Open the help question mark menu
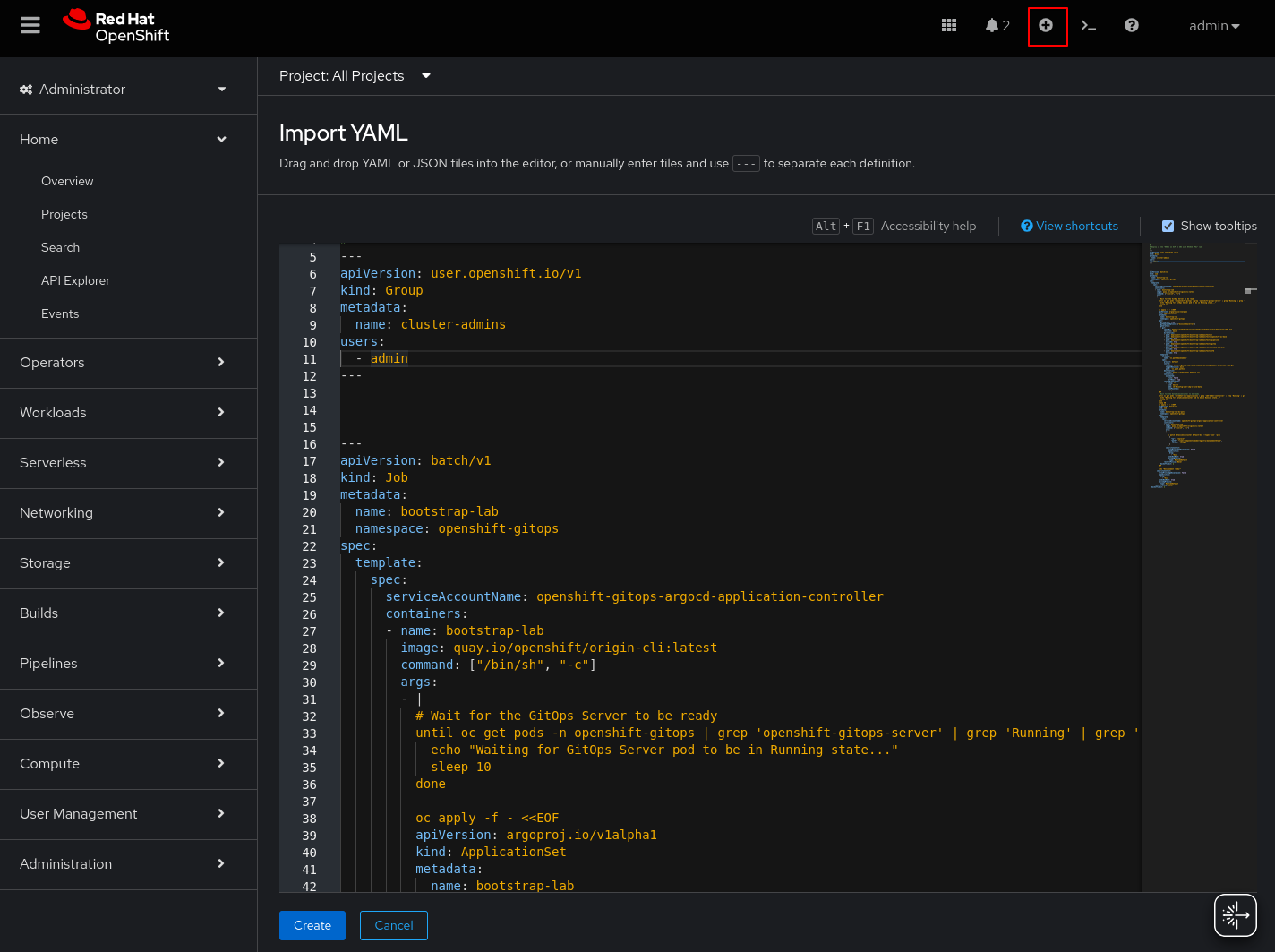The width and height of the screenshot is (1275, 952). (1132, 25)
